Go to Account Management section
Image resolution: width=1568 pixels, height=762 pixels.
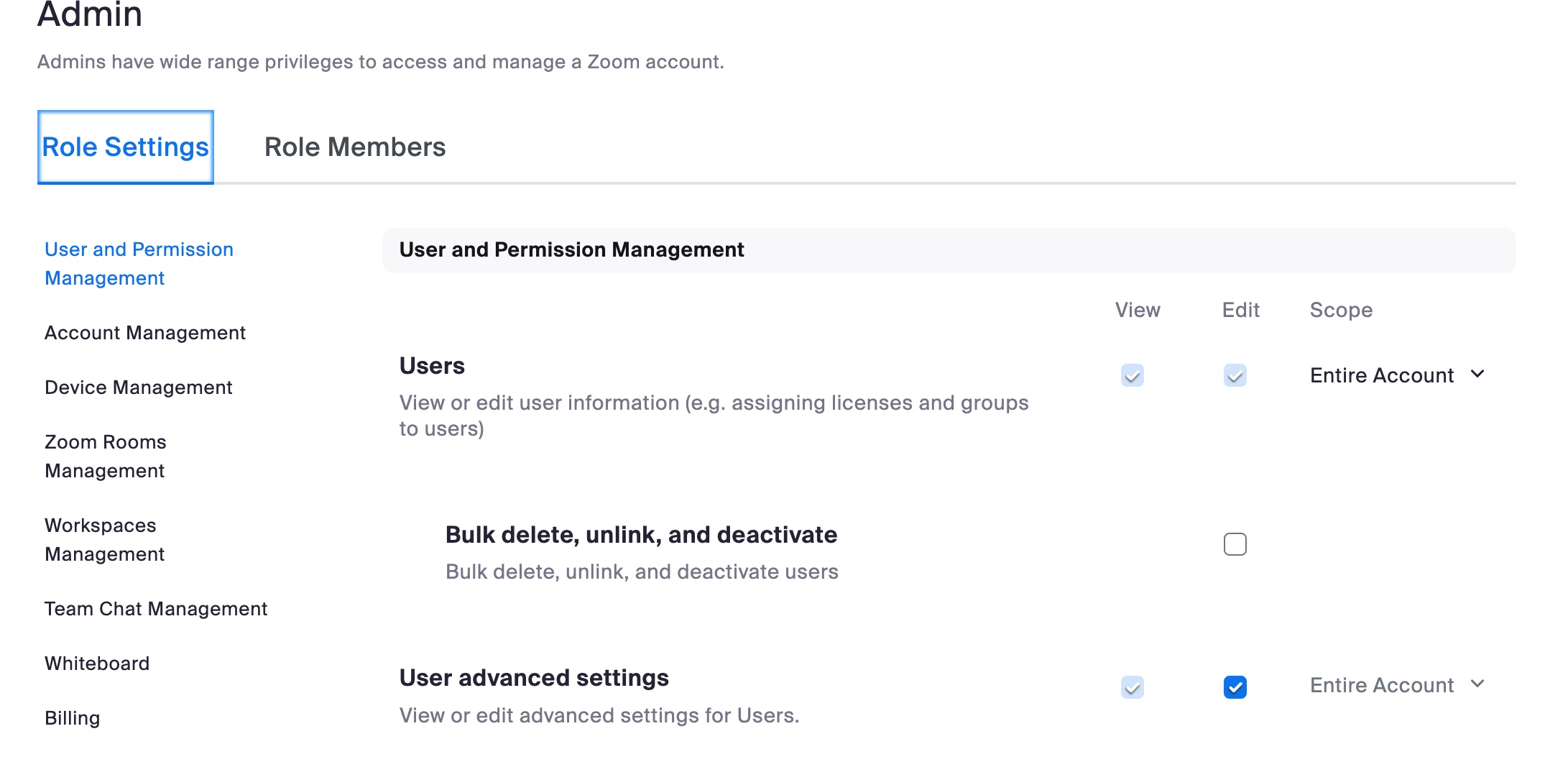[x=145, y=333]
